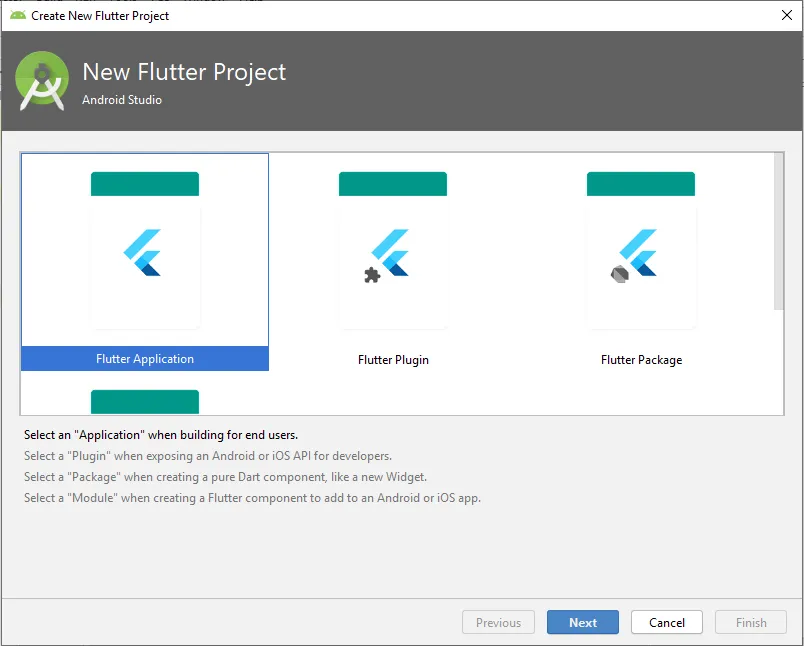
Task: Select the partially visible Module tile
Action: pyautogui.click(x=145, y=401)
